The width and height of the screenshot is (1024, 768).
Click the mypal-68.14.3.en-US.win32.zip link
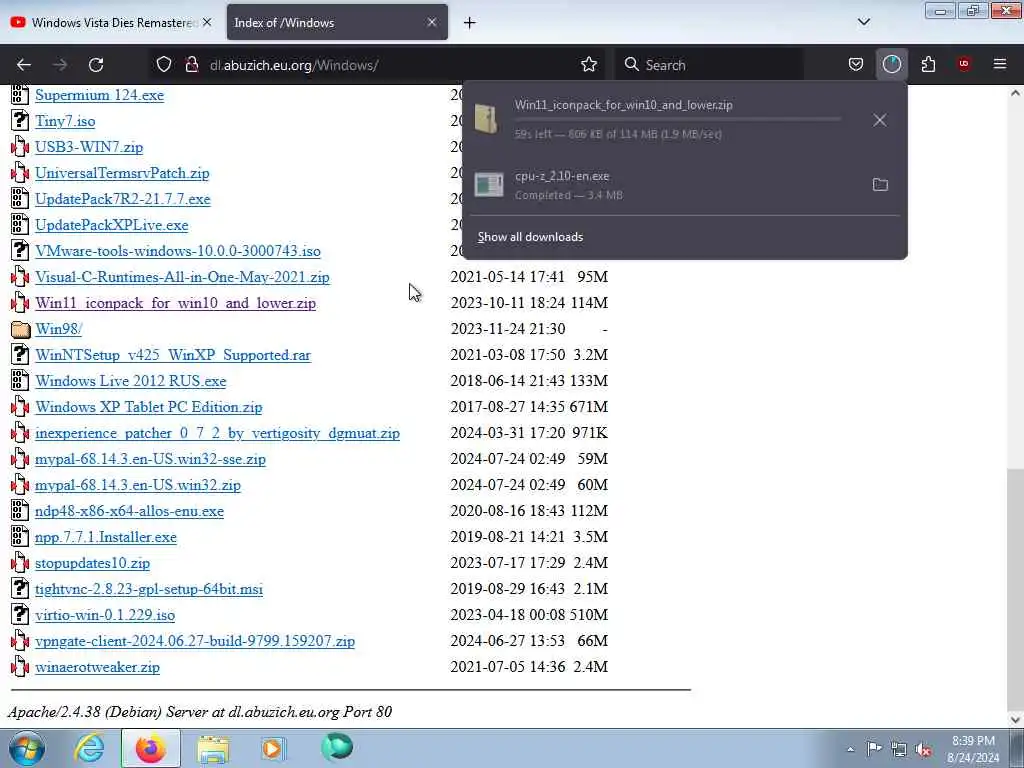coord(138,485)
